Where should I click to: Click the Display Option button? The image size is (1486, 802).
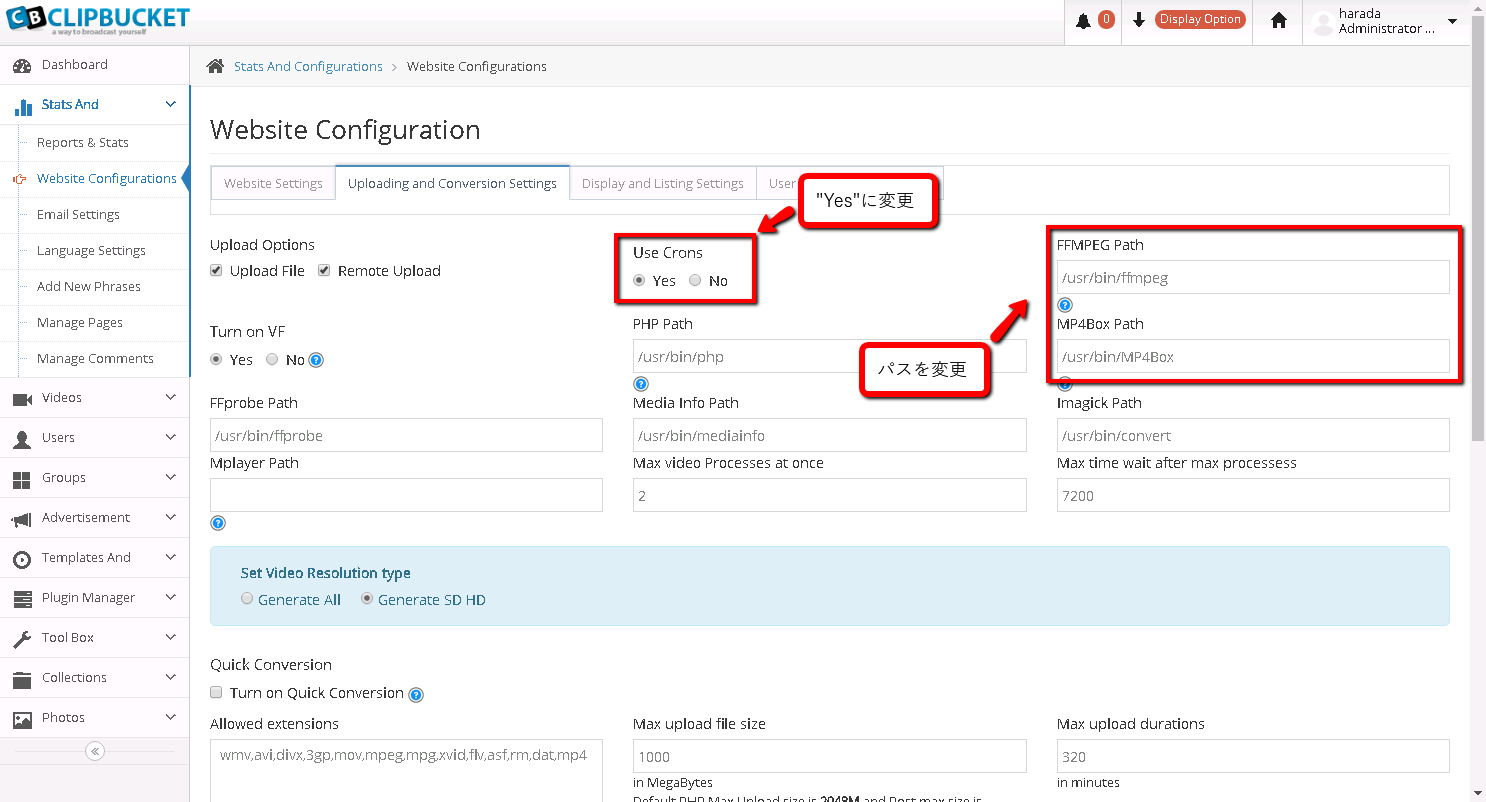tap(1199, 20)
